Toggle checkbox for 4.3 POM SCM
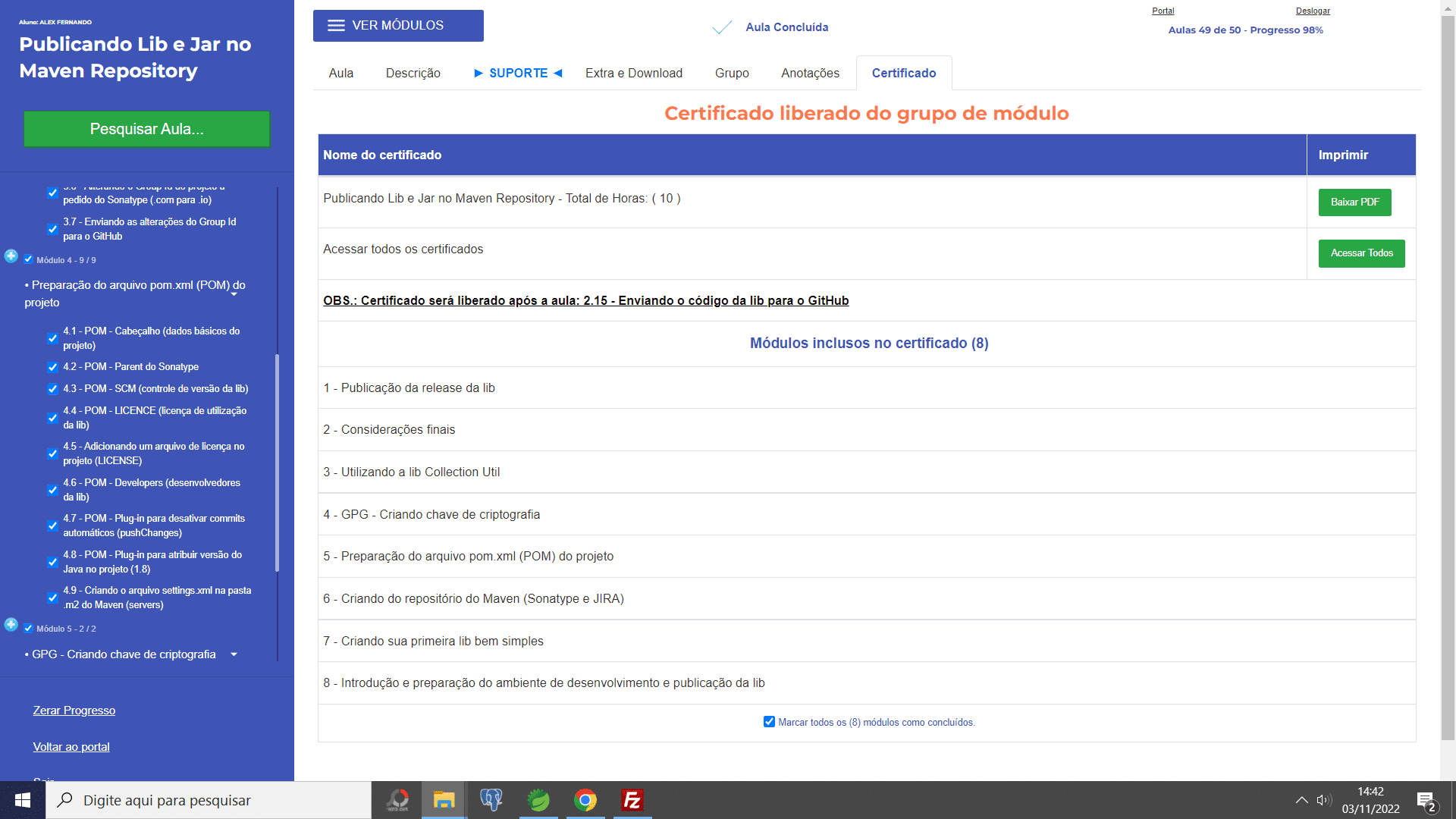The height and width of the screenshot is (819, 1456). click(52, 389)
